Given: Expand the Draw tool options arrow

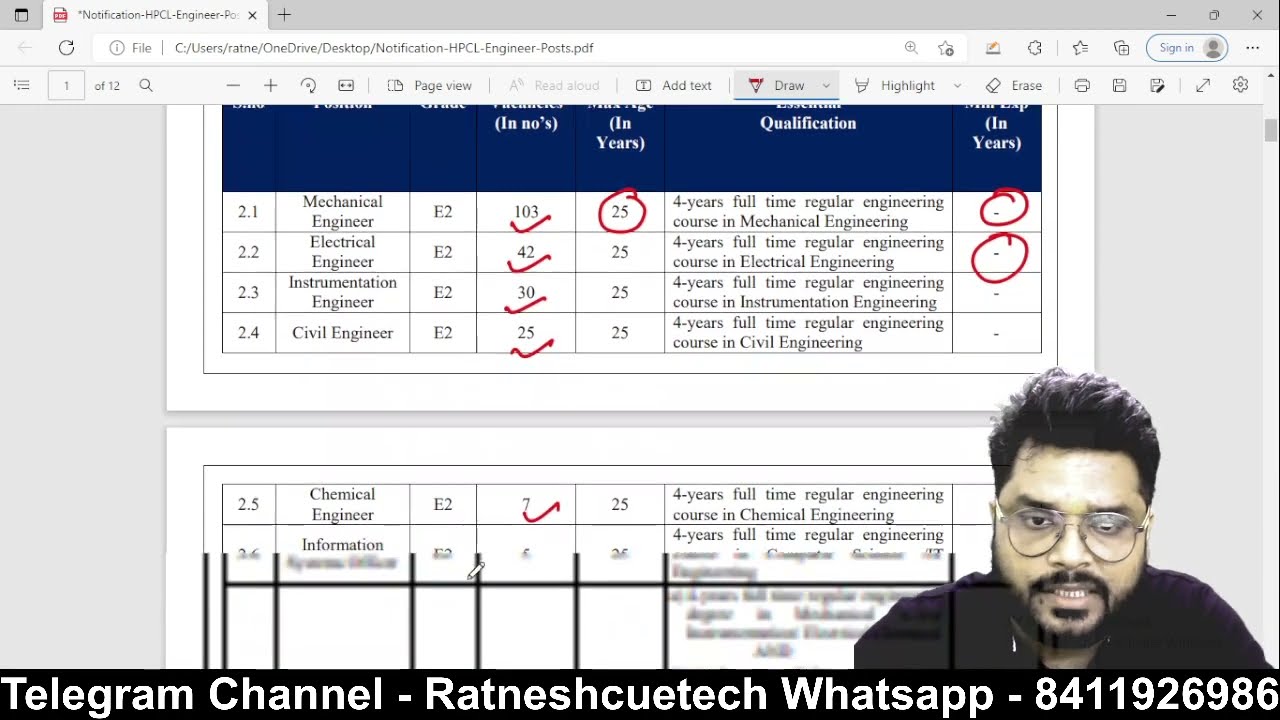Looking at the screenshot, I should coord(826,86).
